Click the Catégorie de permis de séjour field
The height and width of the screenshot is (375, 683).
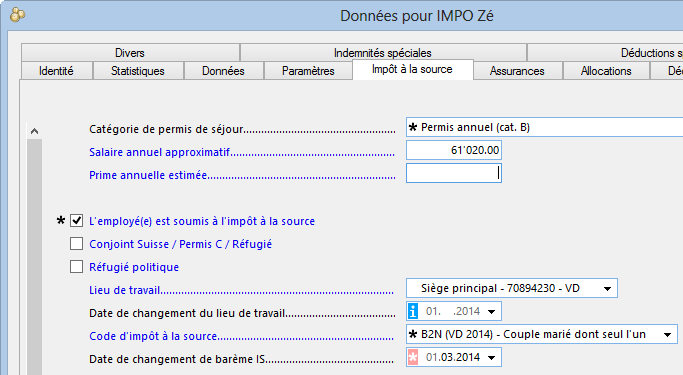(544, 127)
